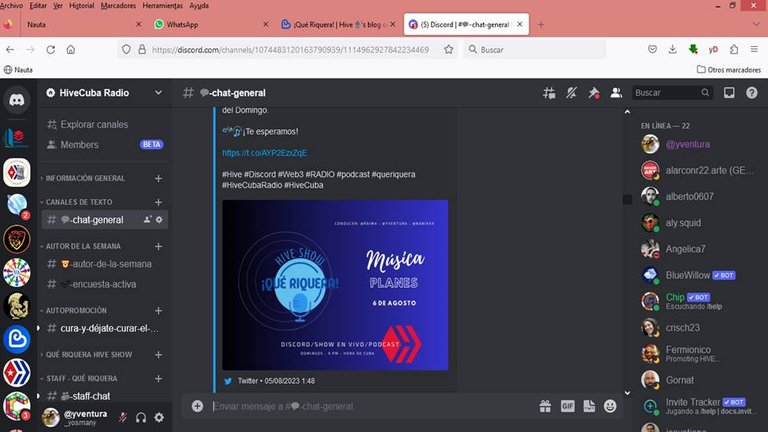Open BlueWillow bot member profile

point(699,275)
